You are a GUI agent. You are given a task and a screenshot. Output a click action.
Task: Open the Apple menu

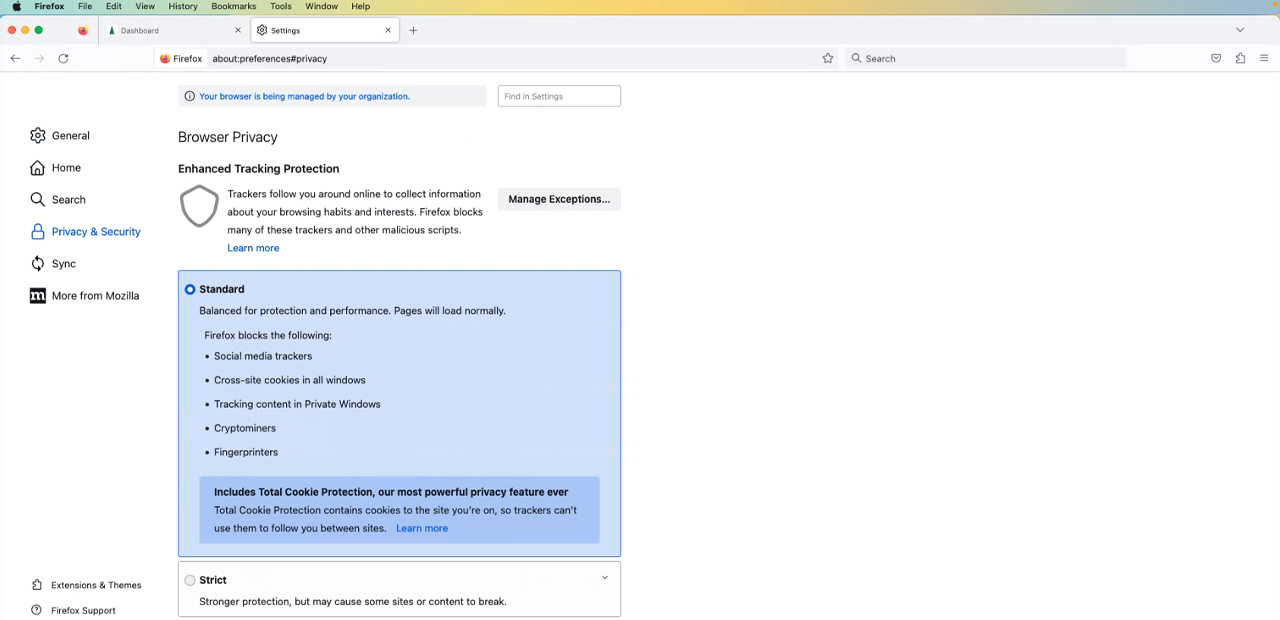coord(16,6)
